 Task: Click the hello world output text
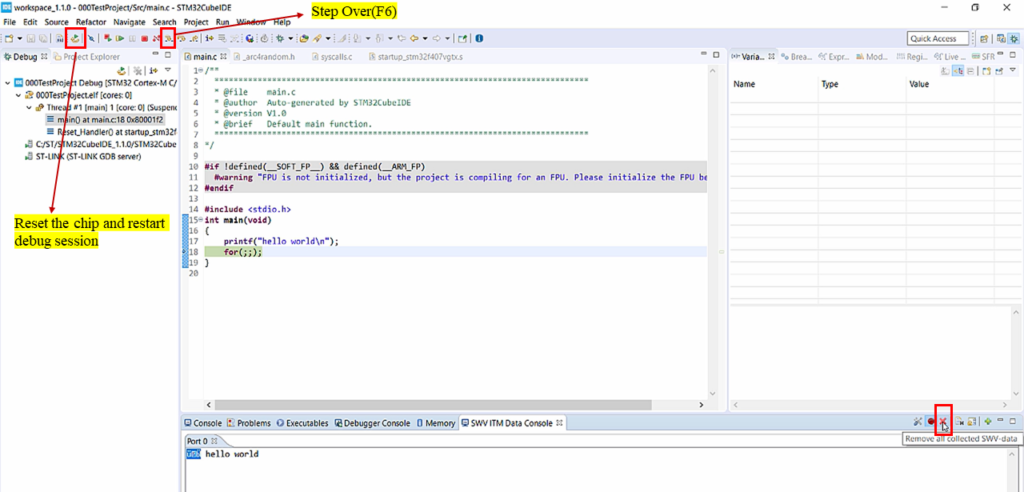tap(232, 453)
